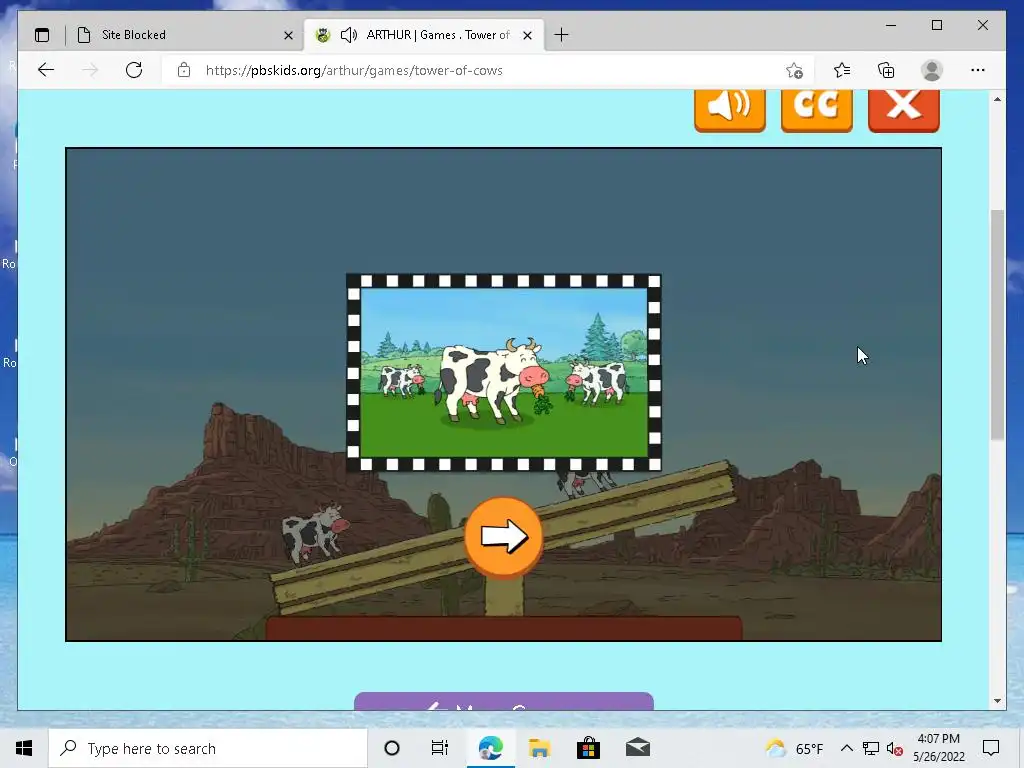Open the Favorites list icon
Viewport: 1024px width, 768px height.
point(842,70)
